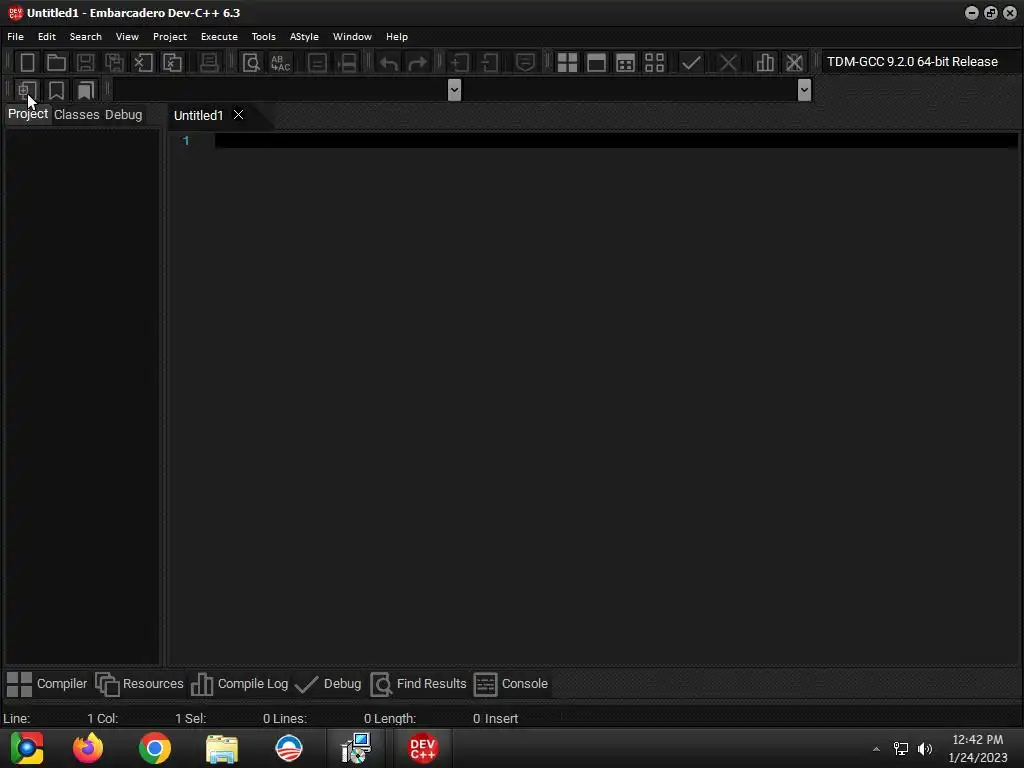Select the Untitled1 editor tab
This screenshot has height=768, width=1024.
pos(199,116)
